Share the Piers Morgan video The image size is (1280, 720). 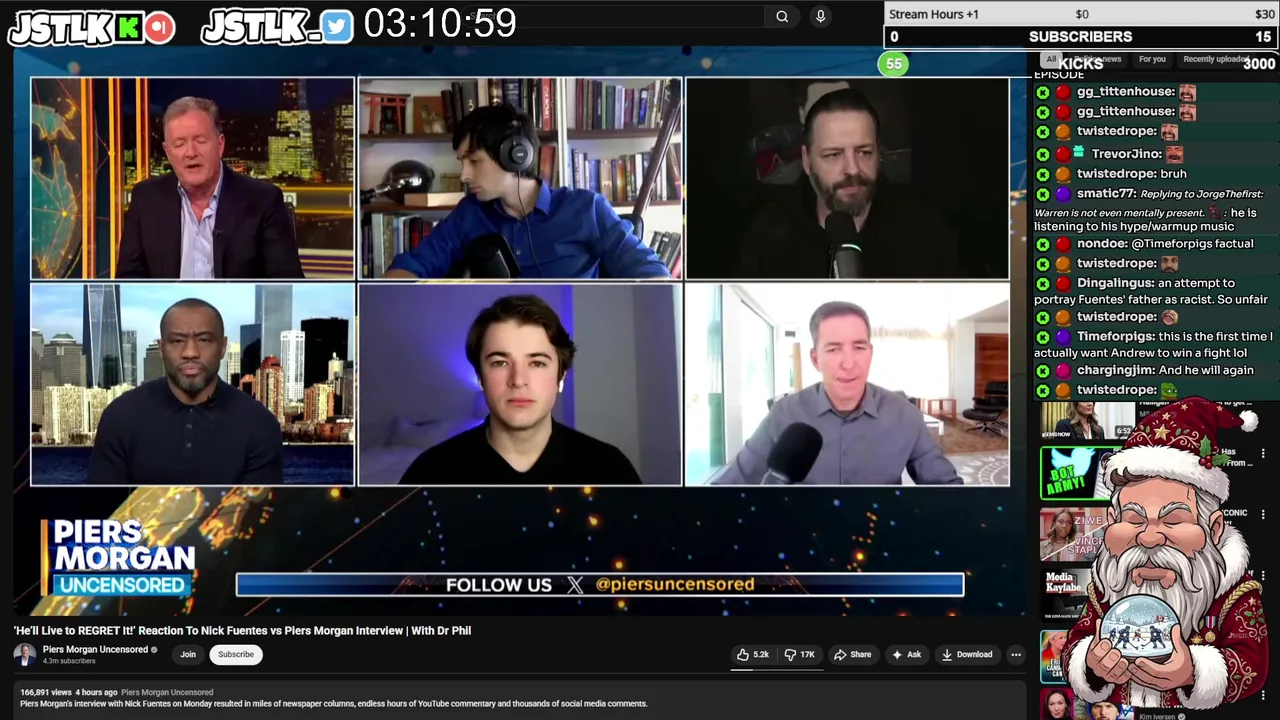pos(853,654)
